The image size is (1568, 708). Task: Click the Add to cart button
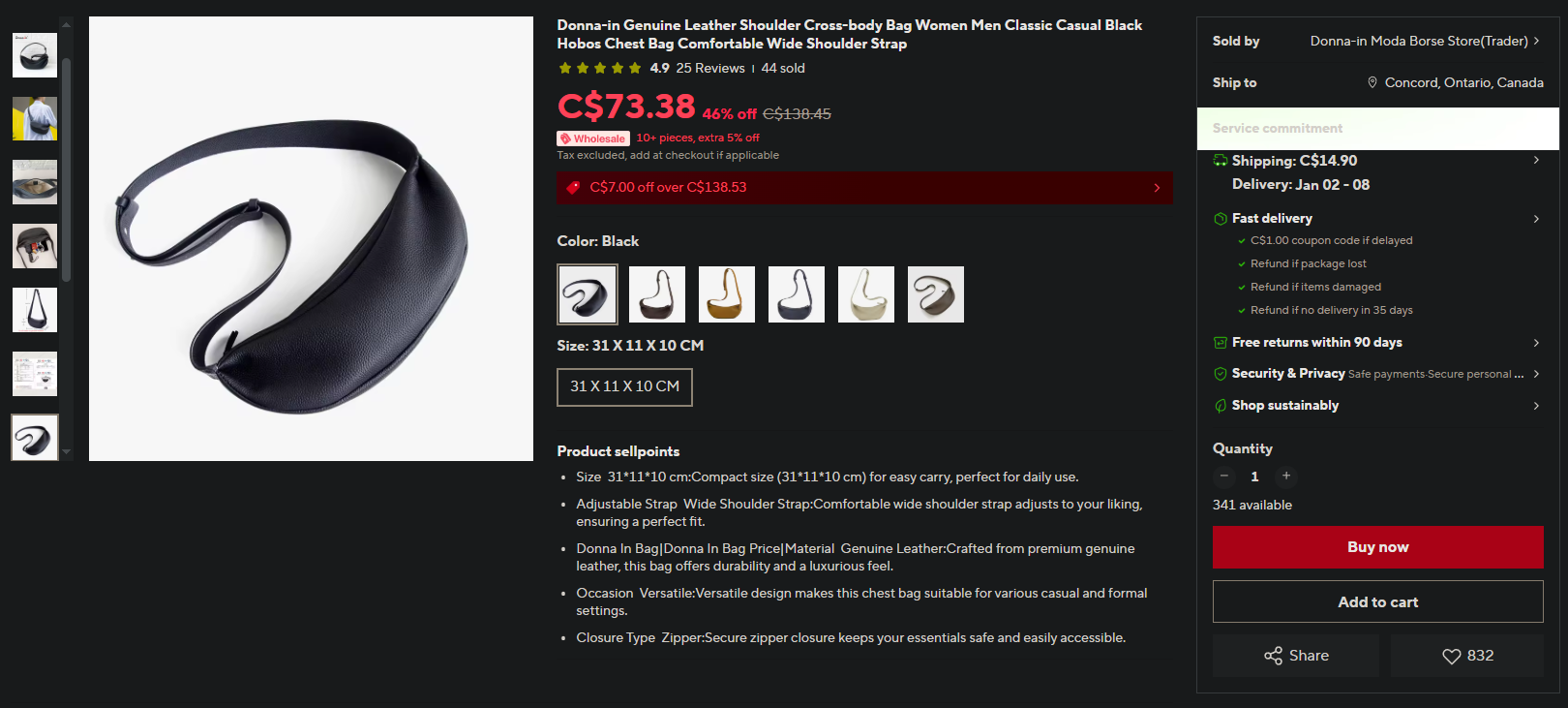point(1378,601)
